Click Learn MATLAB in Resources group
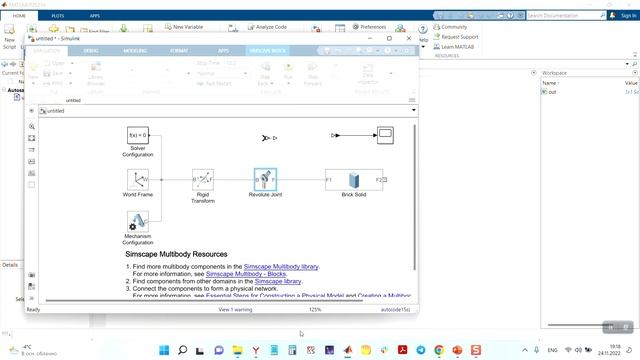This screenshot has width=640, height=360. click(x=453, y=47)
